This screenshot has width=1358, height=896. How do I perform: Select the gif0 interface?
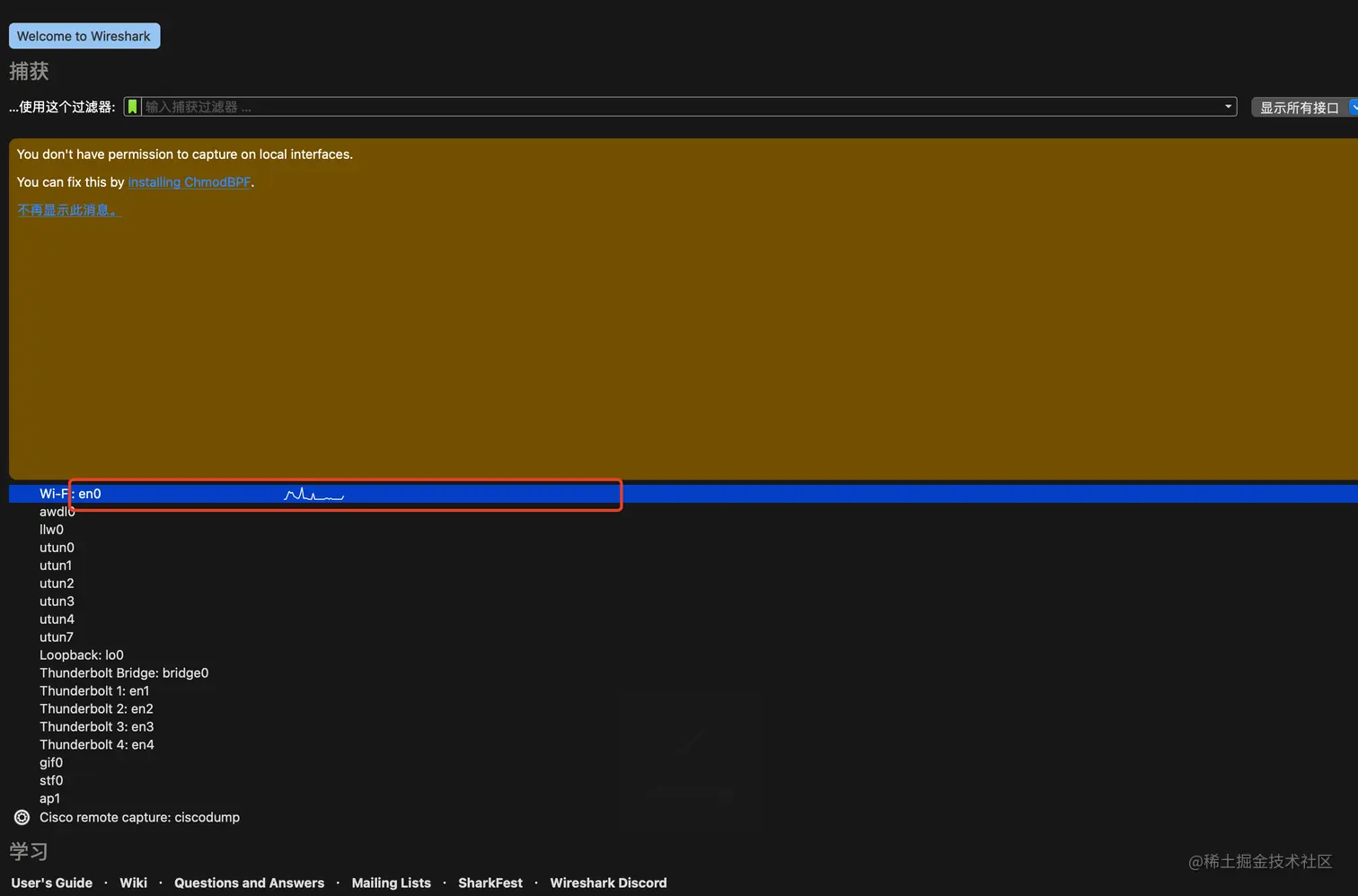coord(683,763)
